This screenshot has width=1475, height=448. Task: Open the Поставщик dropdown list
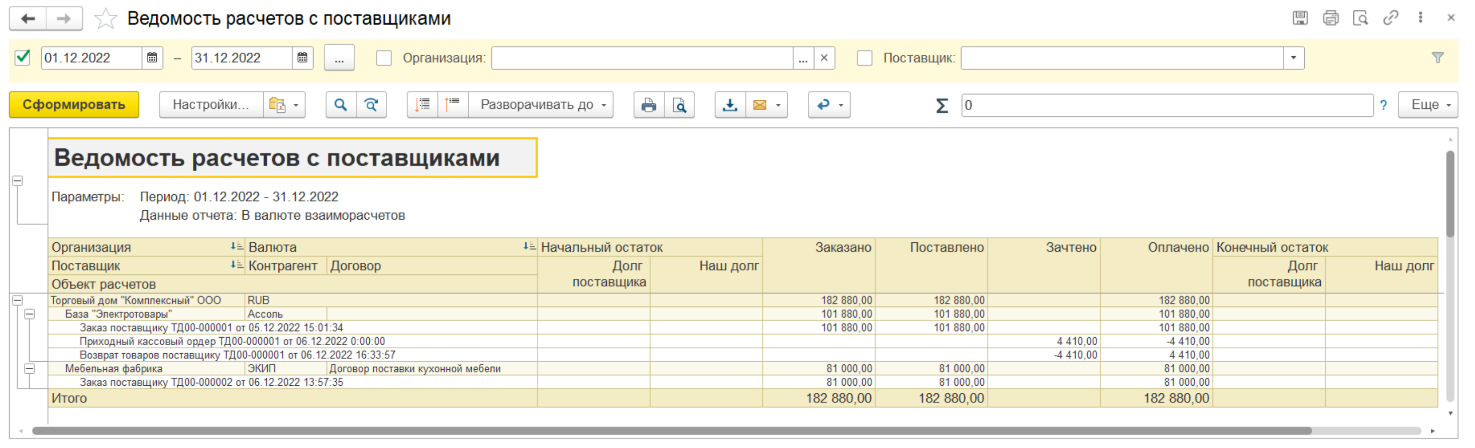(x=1295, y=58)
